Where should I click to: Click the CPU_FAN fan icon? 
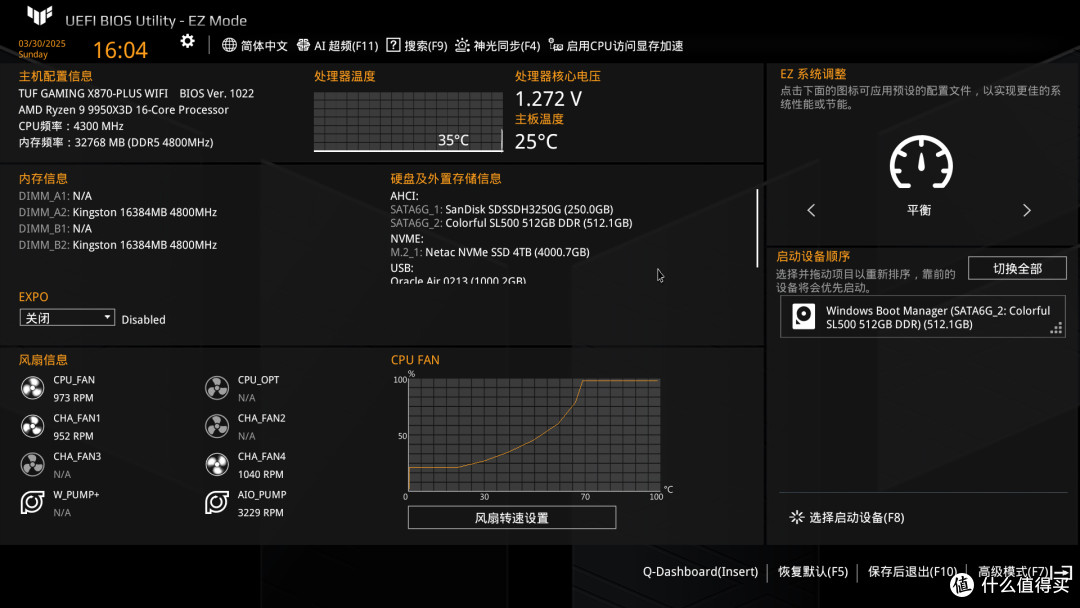pos(32,388)
